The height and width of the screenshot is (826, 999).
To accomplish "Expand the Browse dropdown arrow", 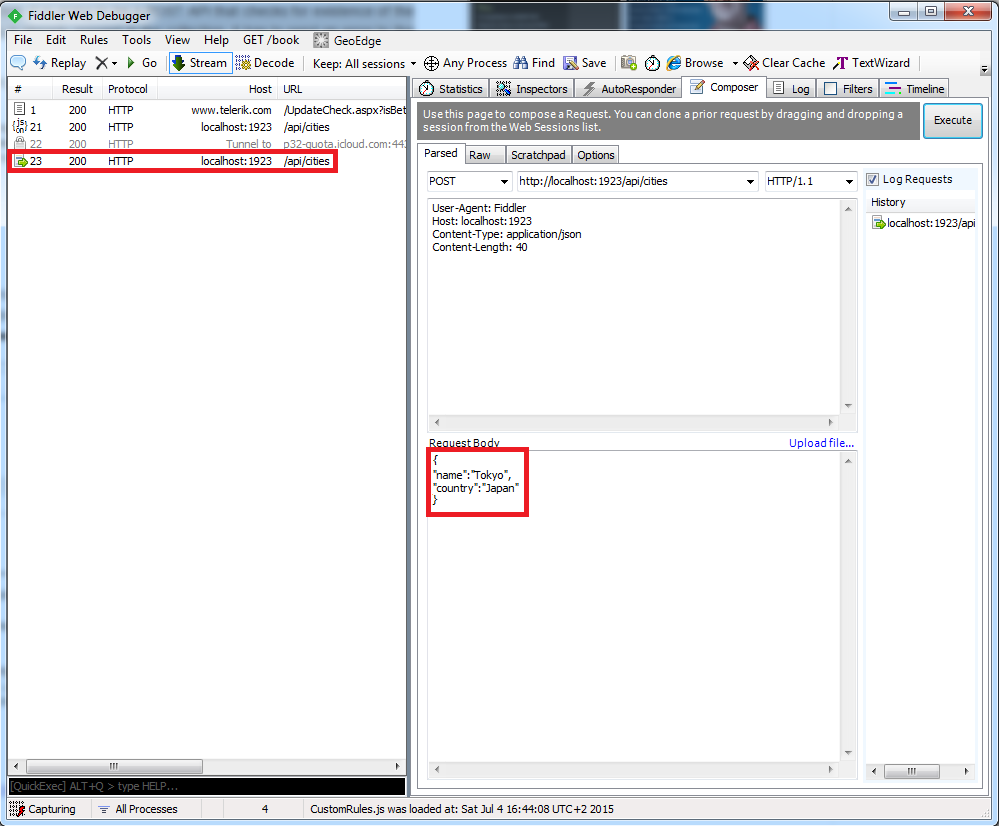I will (735, 63).
